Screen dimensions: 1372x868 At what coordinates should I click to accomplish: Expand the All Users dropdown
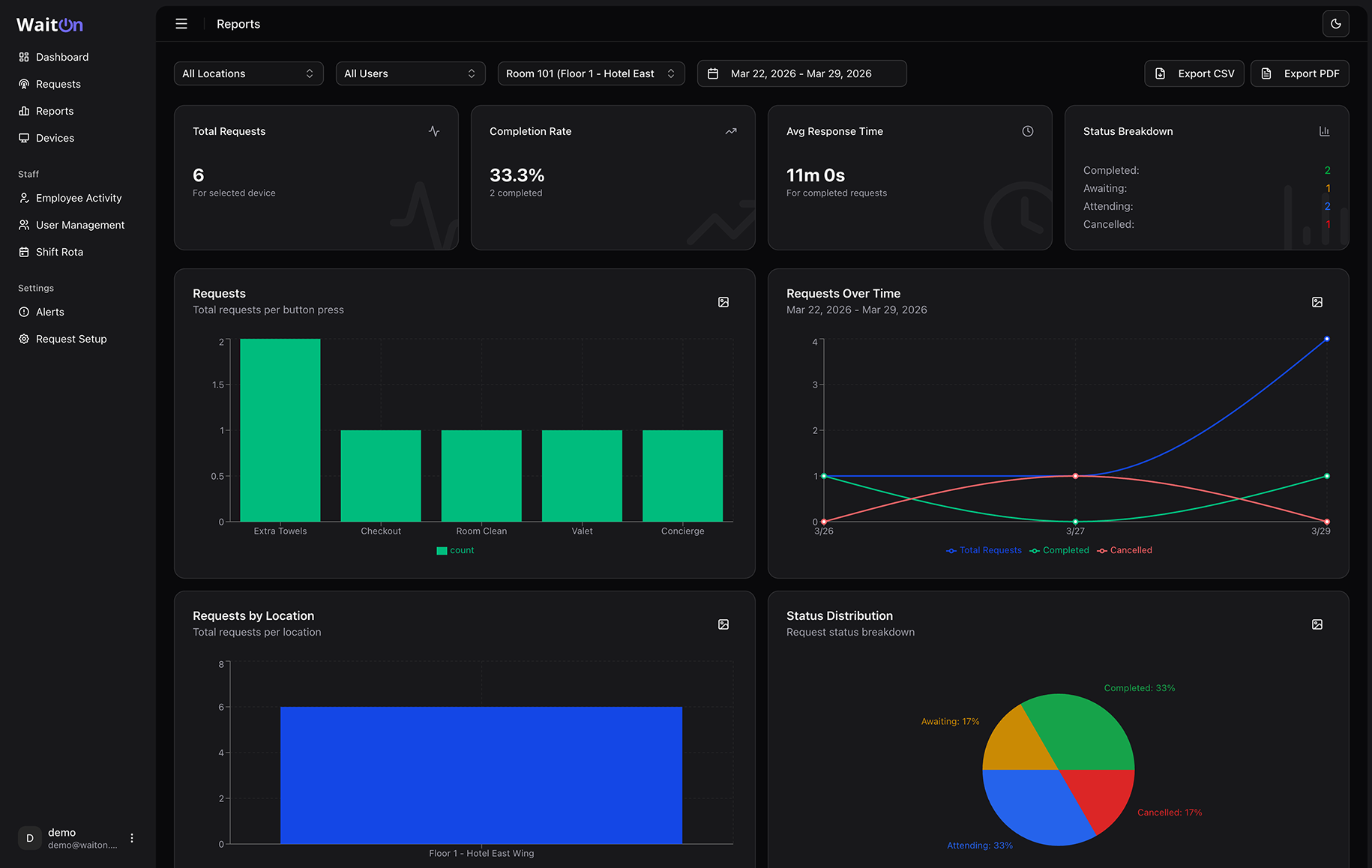click(x=410, y=73)
